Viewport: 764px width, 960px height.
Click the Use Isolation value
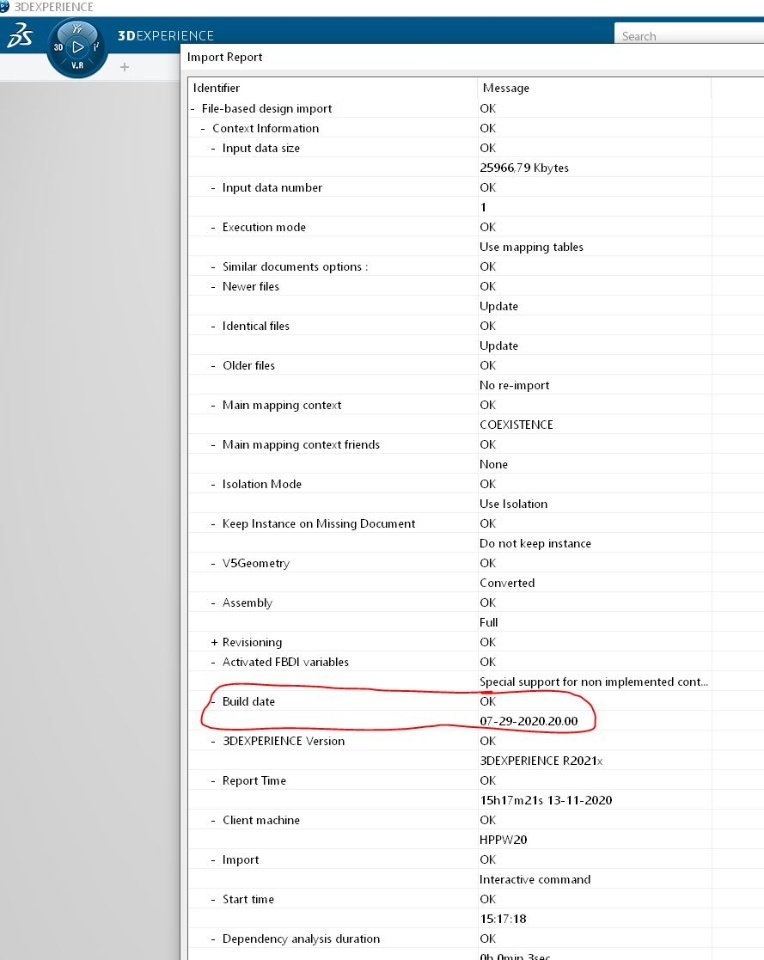(514, 504)
